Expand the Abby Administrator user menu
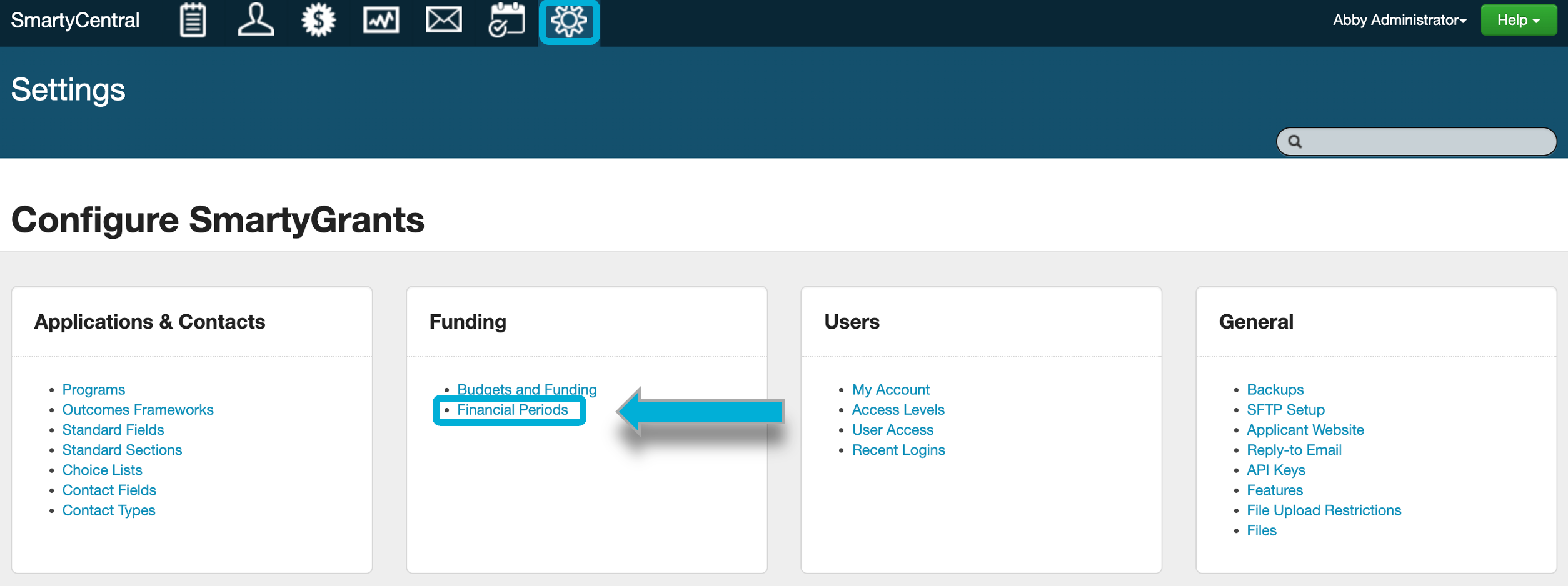This screenshot has width=1568, height=586. pyautogui.click(x=1400, y=21)
